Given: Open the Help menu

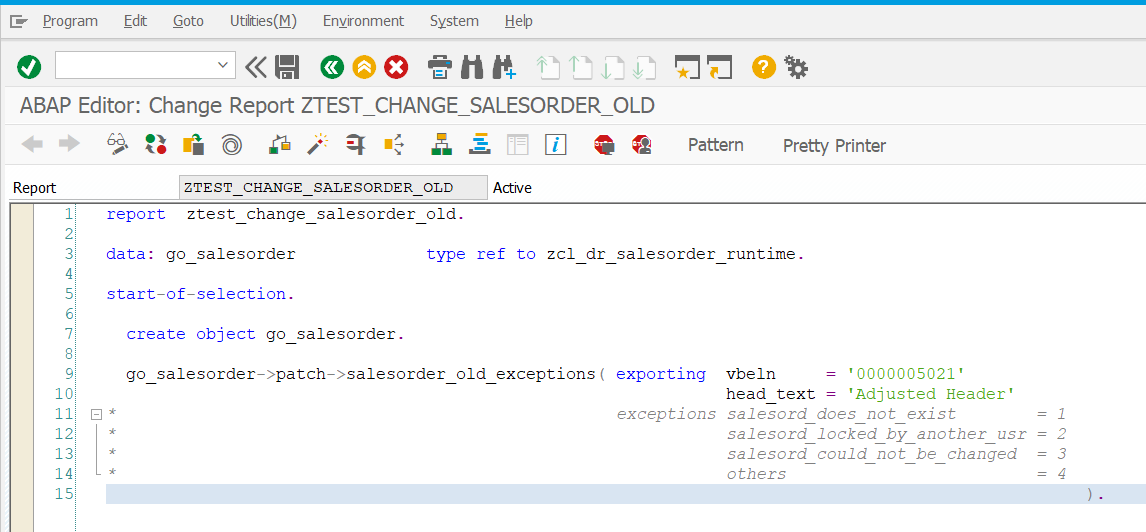Looking at the screenshot, I should tap(518, 21).
